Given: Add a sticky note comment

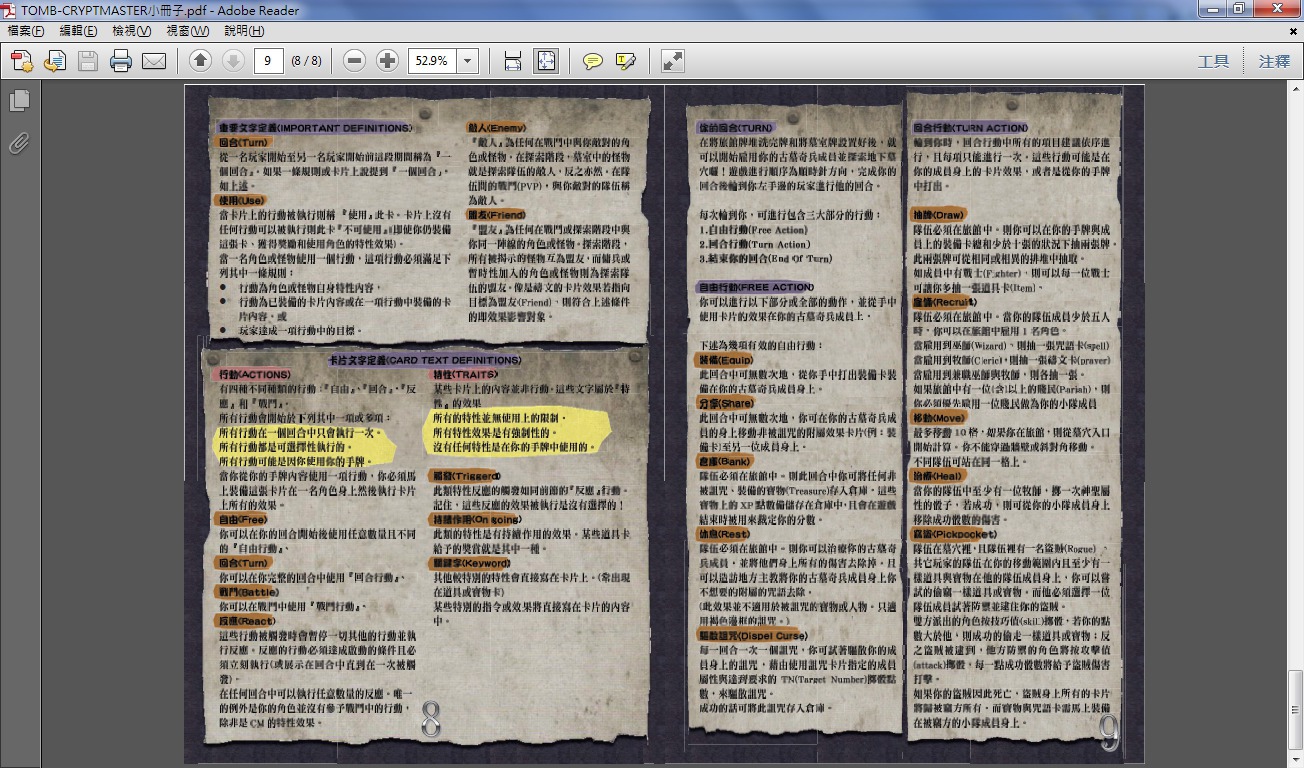Looking at the screenshot, I should [x=593, y=61].
